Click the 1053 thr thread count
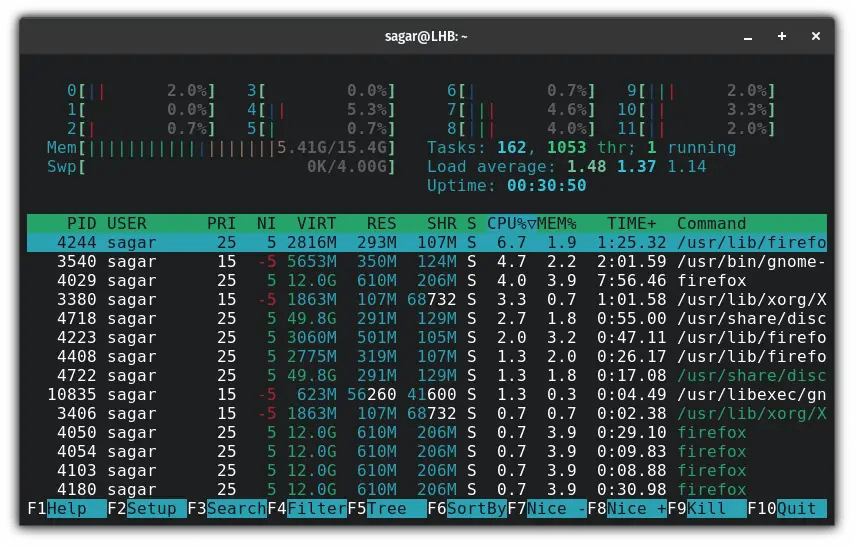 pyautogui.click(x=591, y=147)
